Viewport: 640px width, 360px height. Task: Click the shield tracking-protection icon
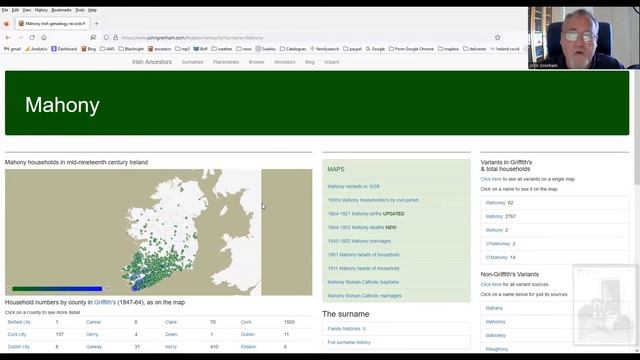(106, 37)
